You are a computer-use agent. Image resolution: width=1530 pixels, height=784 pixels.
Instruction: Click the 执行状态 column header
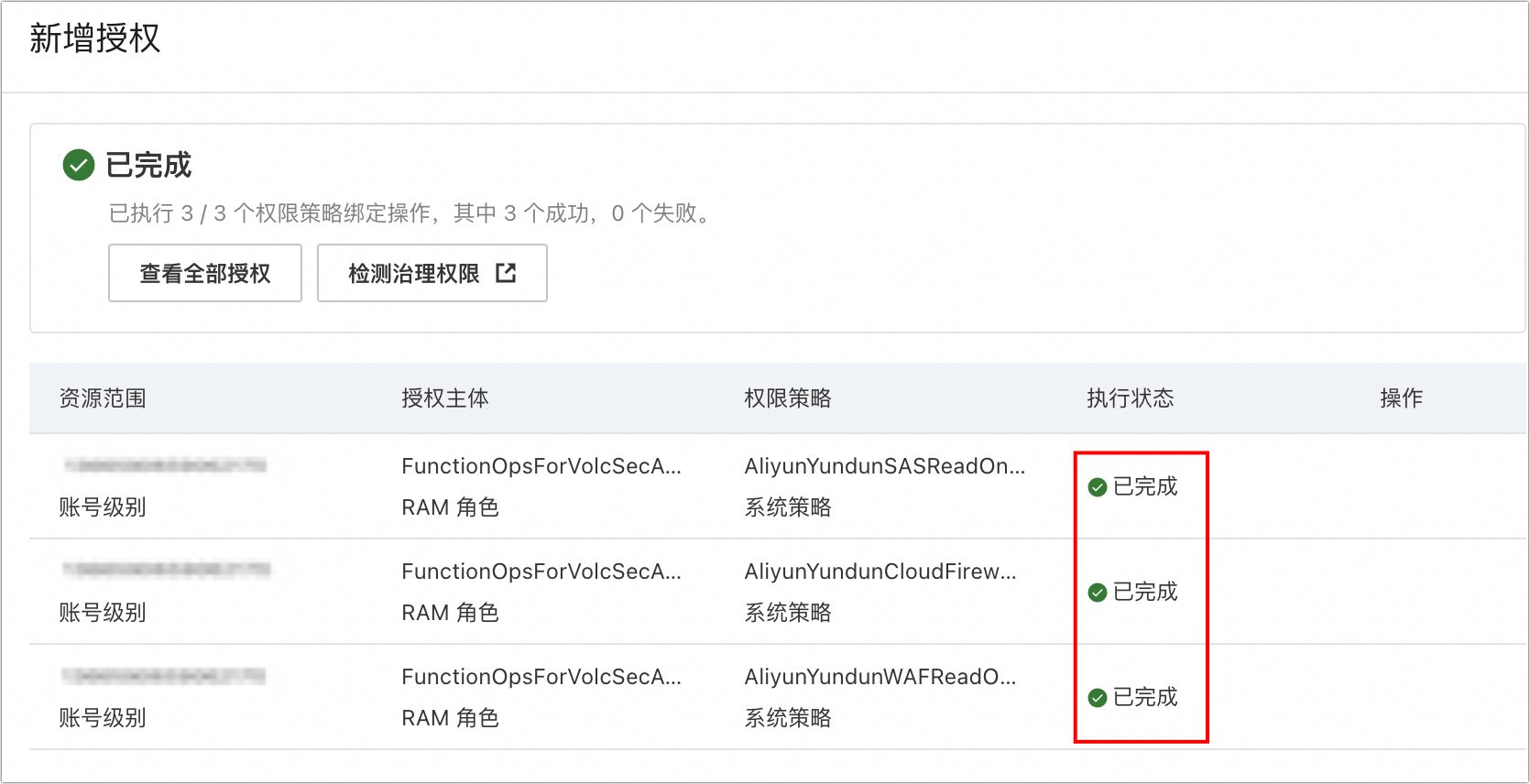coord(1131,398)
